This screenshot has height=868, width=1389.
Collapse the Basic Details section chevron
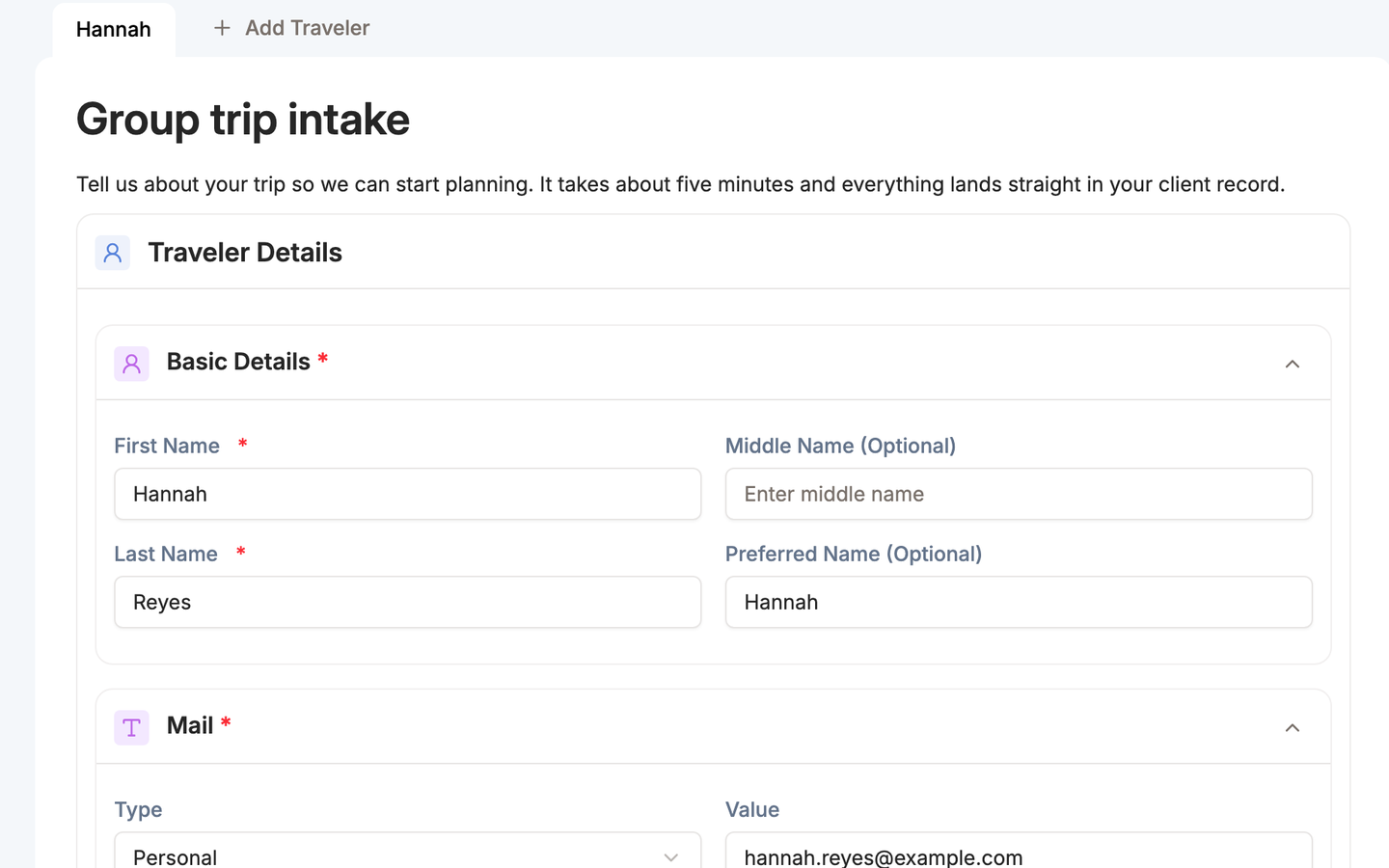[x=1293, y=364]
